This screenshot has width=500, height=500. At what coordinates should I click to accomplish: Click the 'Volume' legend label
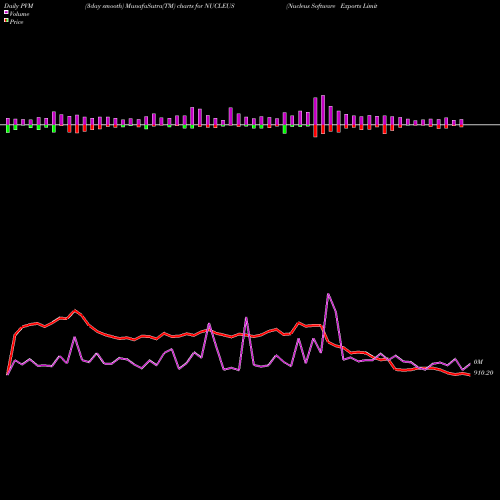pyautogui.click(x=19, y=14)
